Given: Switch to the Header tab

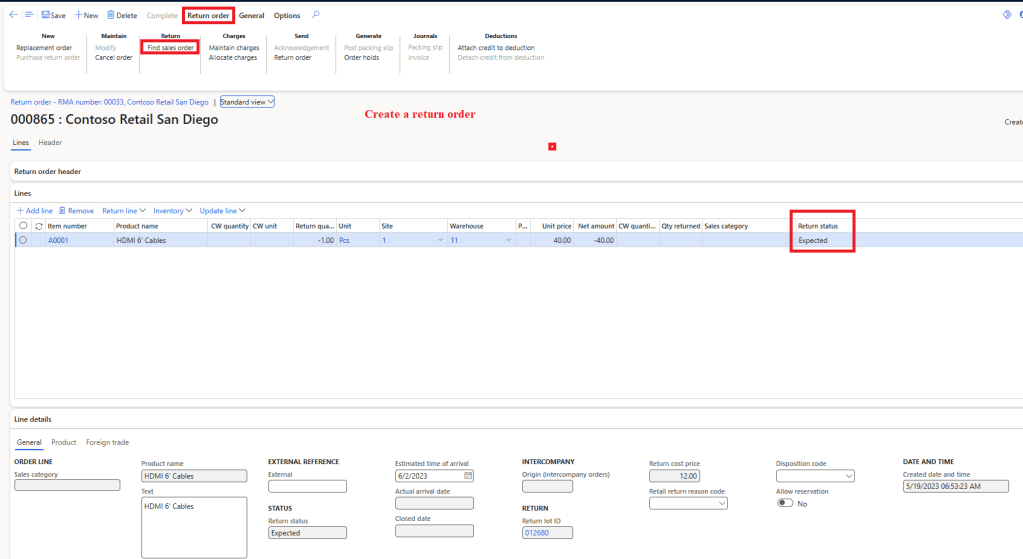Looking at the screenshot, I should (x=50, y=143).
